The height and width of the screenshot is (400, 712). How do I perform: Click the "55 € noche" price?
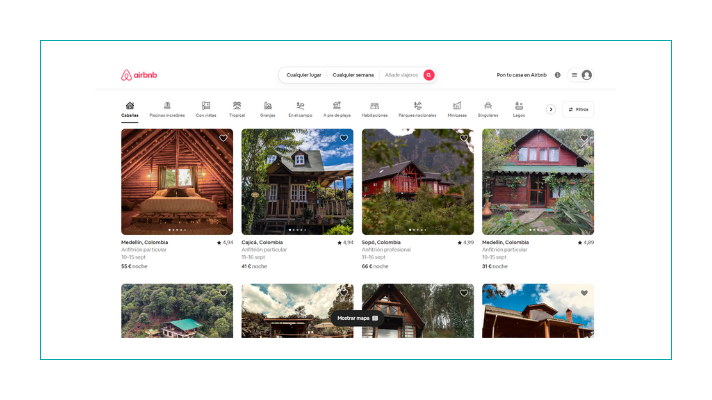134,267
